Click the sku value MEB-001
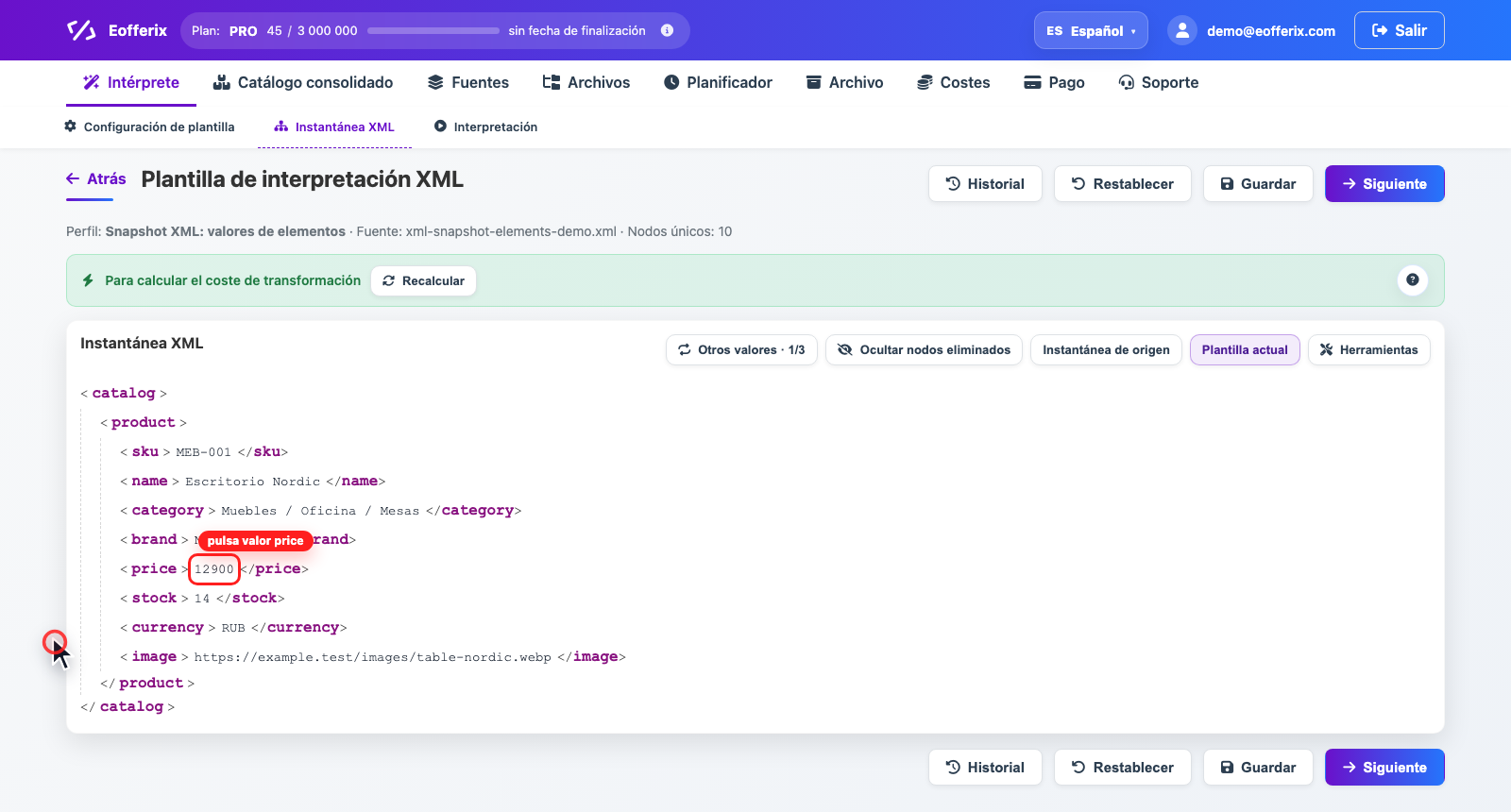Viewport: 1511px width, 812px height. pos(203,452)
